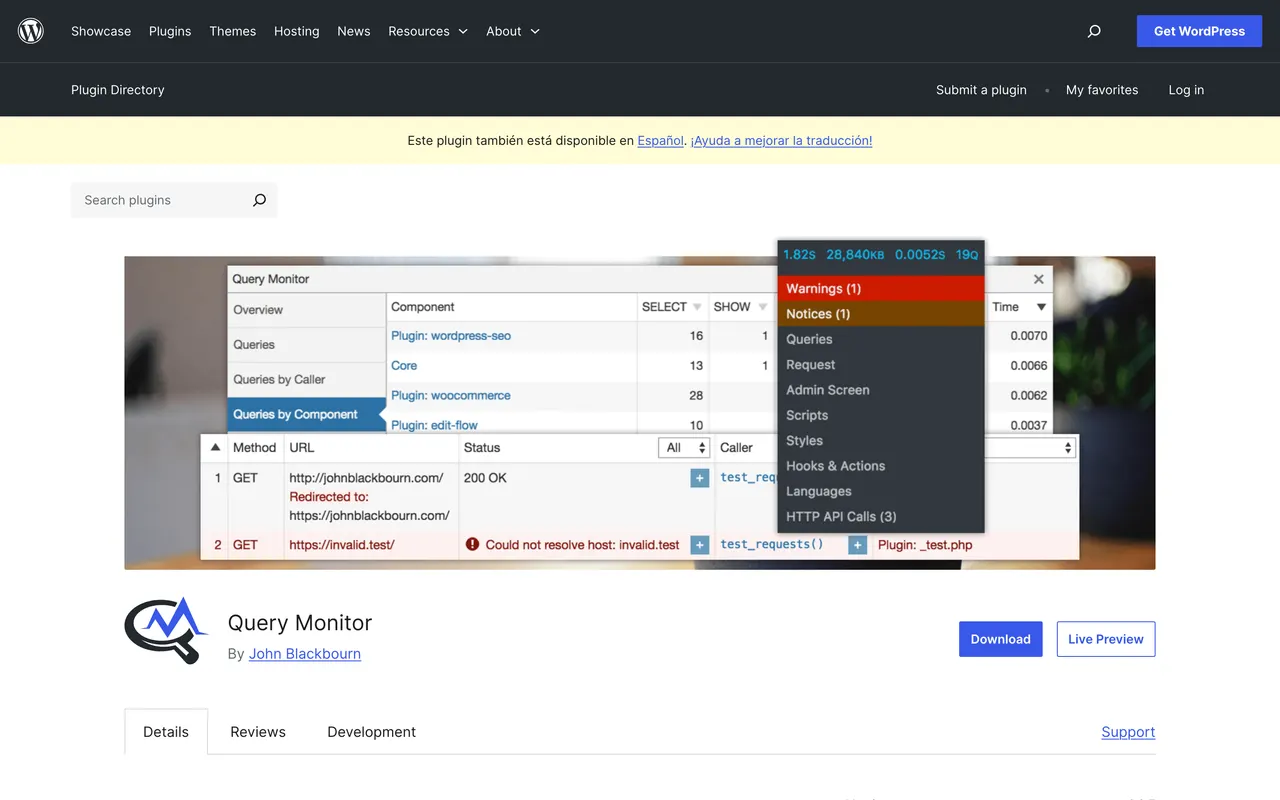Go to Plugins in the top navigation
This screenshot has height=800, width=1280.
(170, 31)
